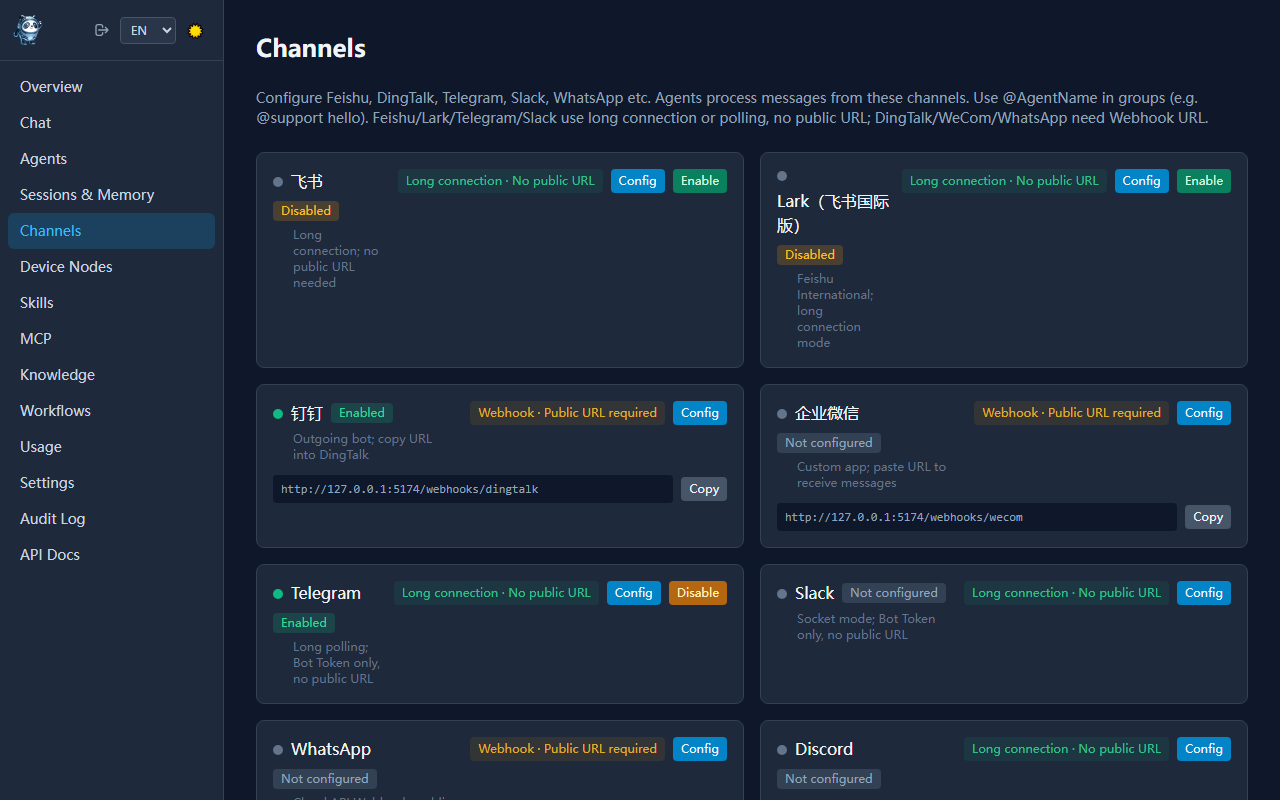Viewport: 1280px width, 800px height.
Task: Open API Docs
Action: [111, 555]
